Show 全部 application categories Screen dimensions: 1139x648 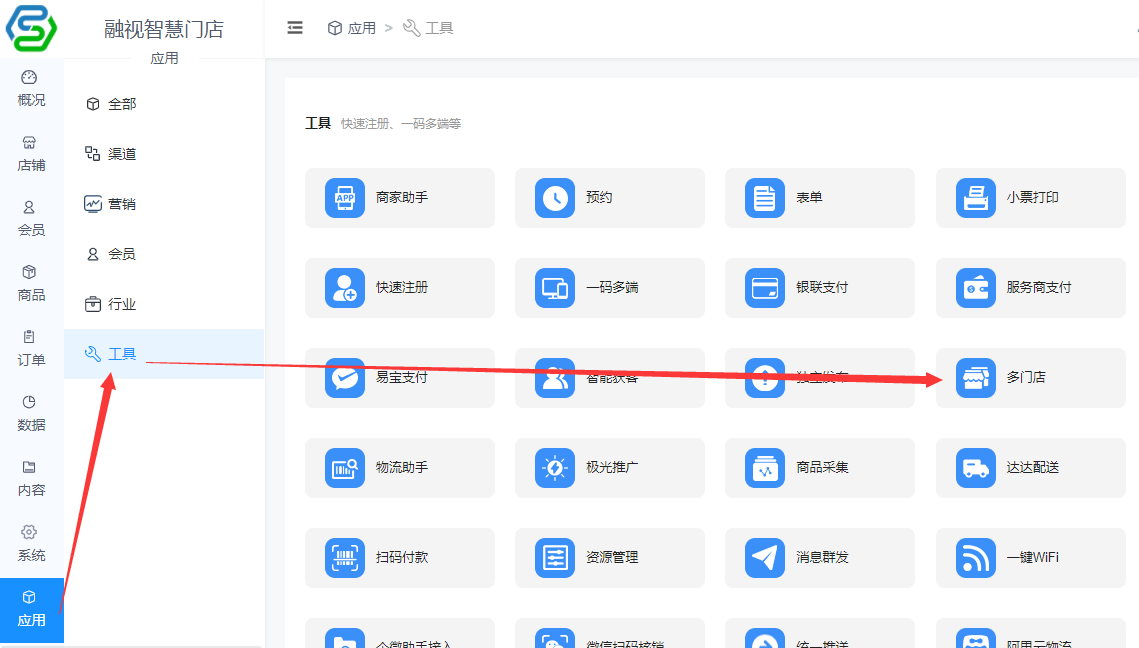(163, 104)
